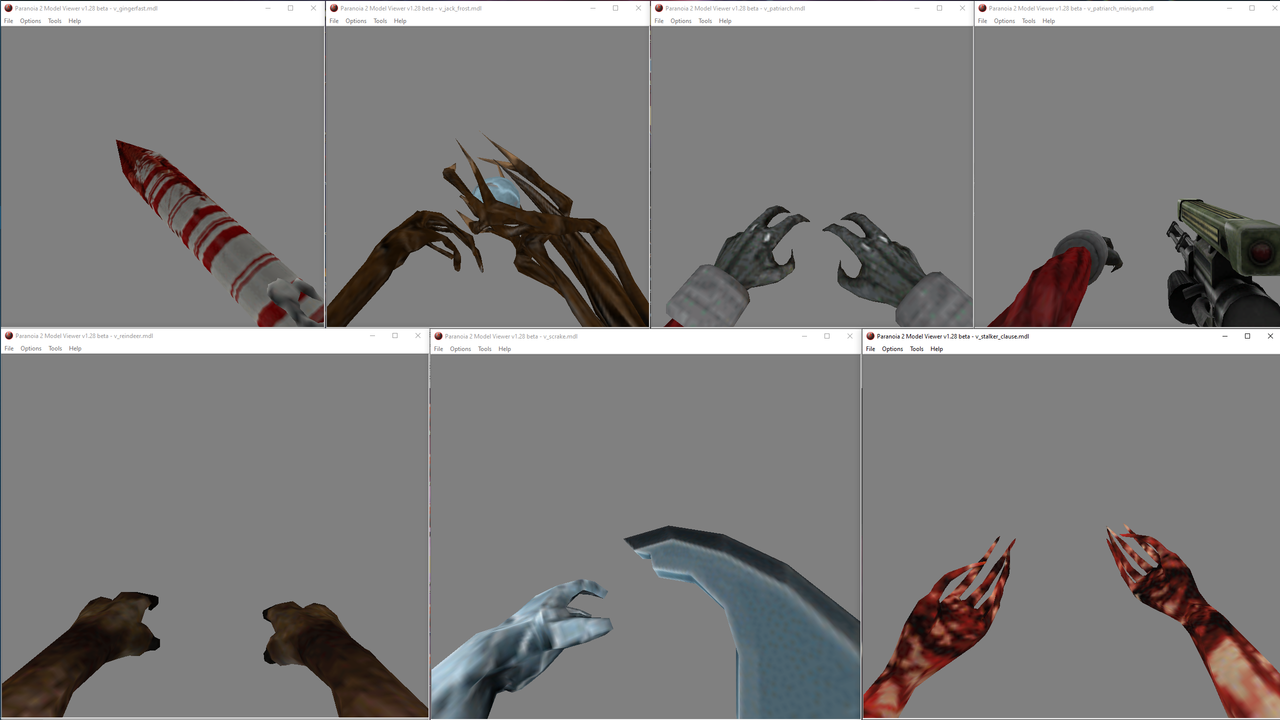Click app icon of v_patriarch.mdl window
Screen dimensions: 1280x720
click(x=659, y=8)
